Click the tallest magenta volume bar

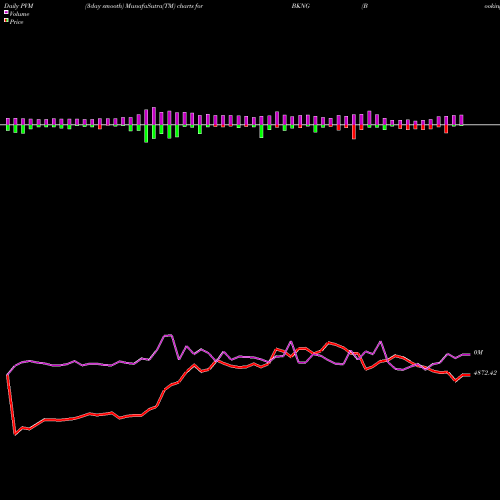154,116
